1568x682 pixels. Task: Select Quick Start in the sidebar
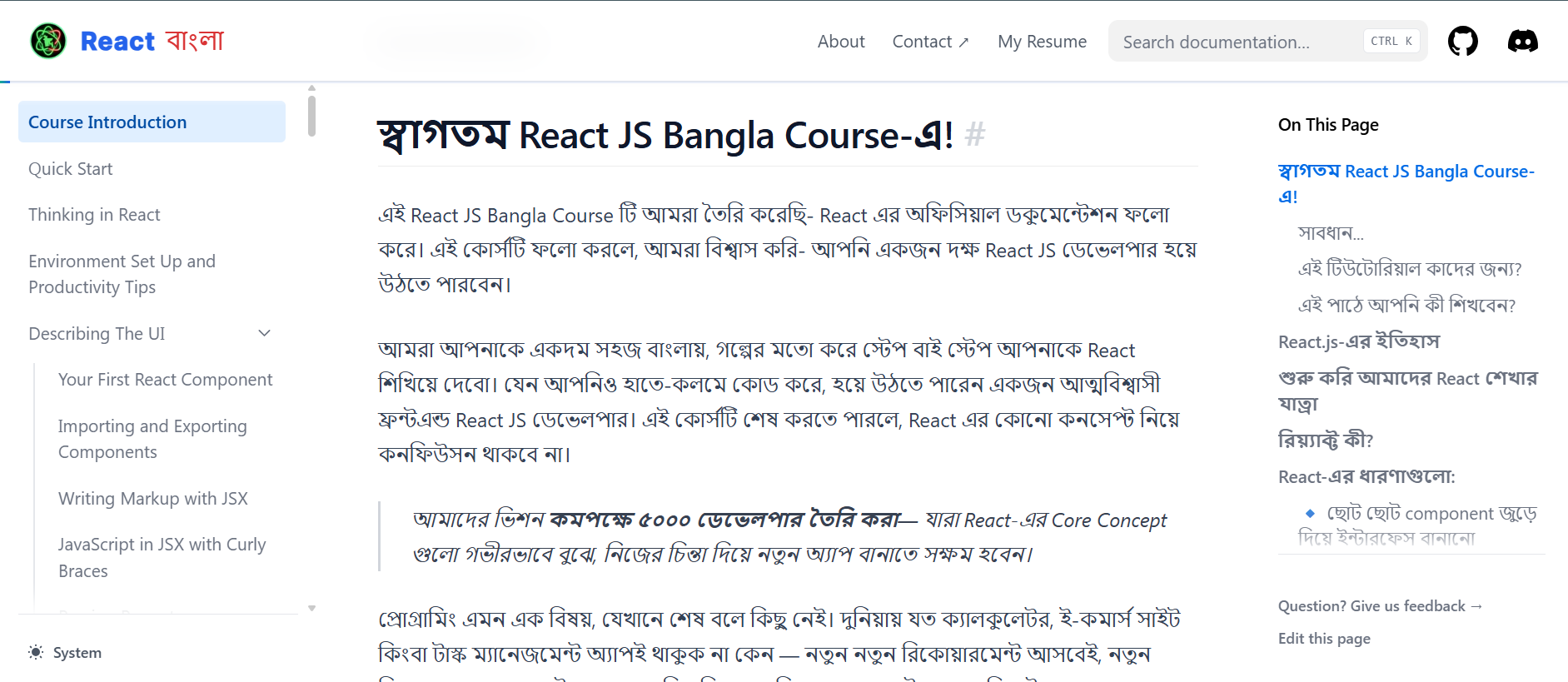71,169
